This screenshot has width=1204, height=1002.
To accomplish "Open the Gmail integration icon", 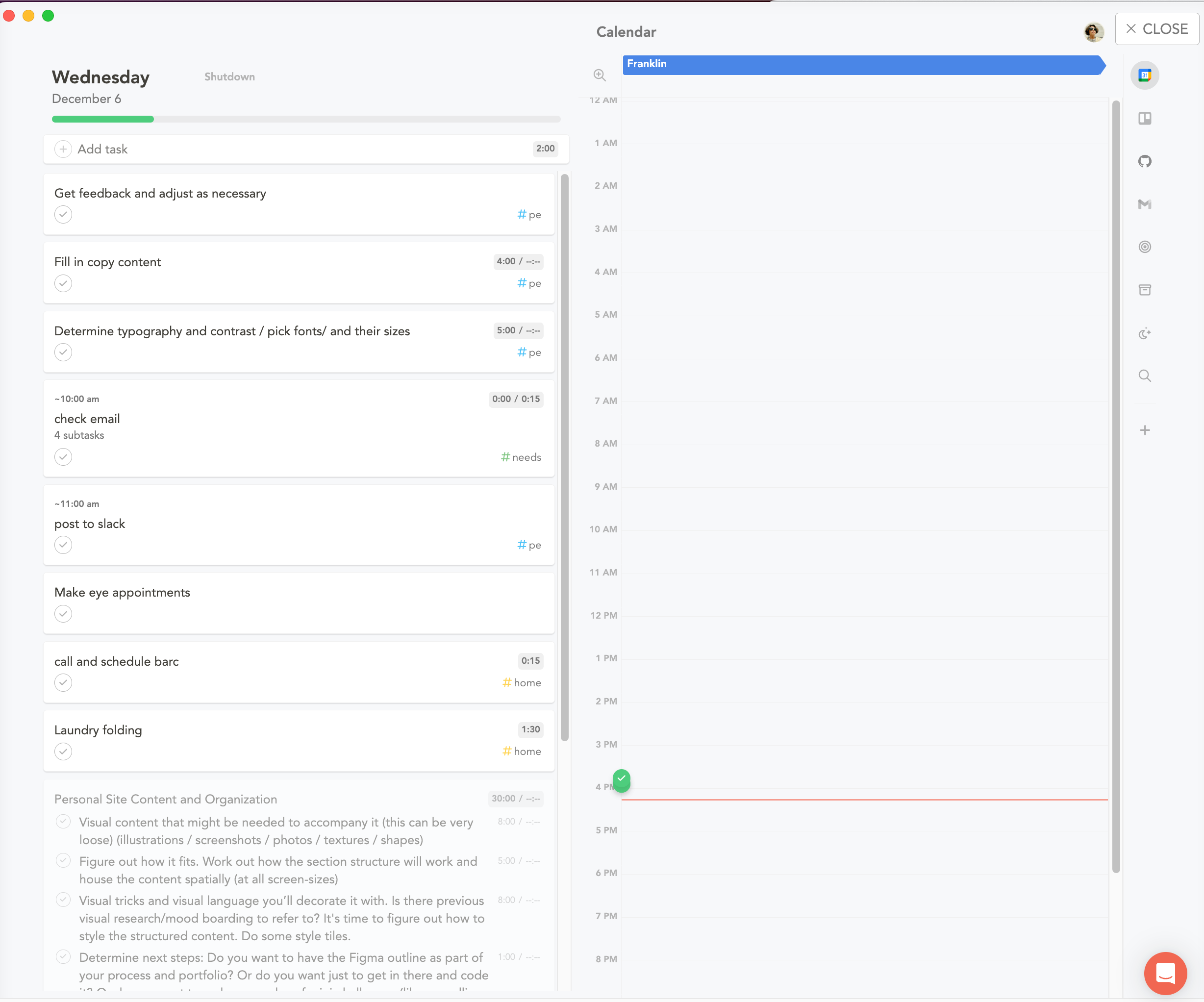I will point(1144,204).
